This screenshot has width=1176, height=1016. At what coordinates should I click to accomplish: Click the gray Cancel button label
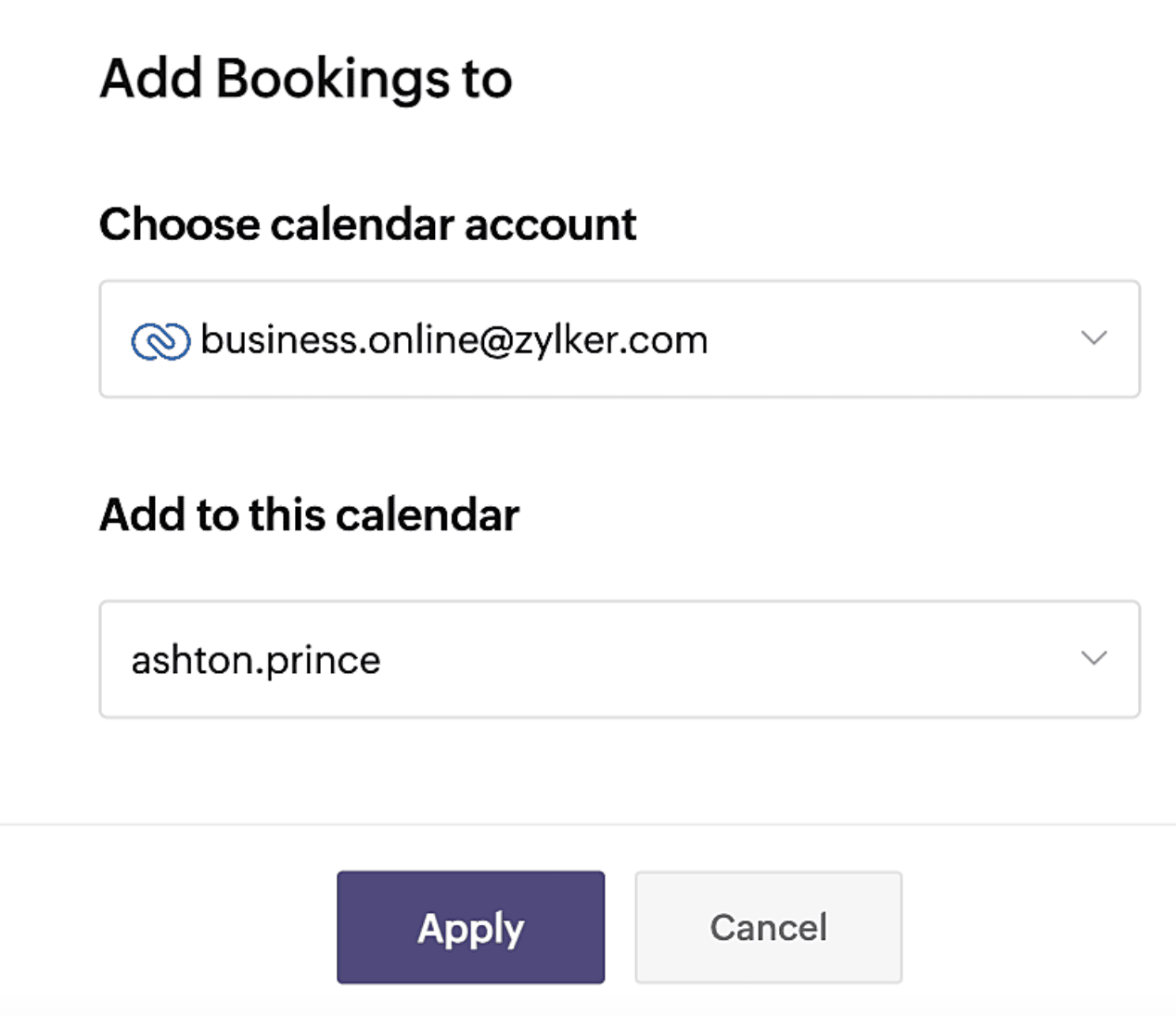[x=768, y=927]
